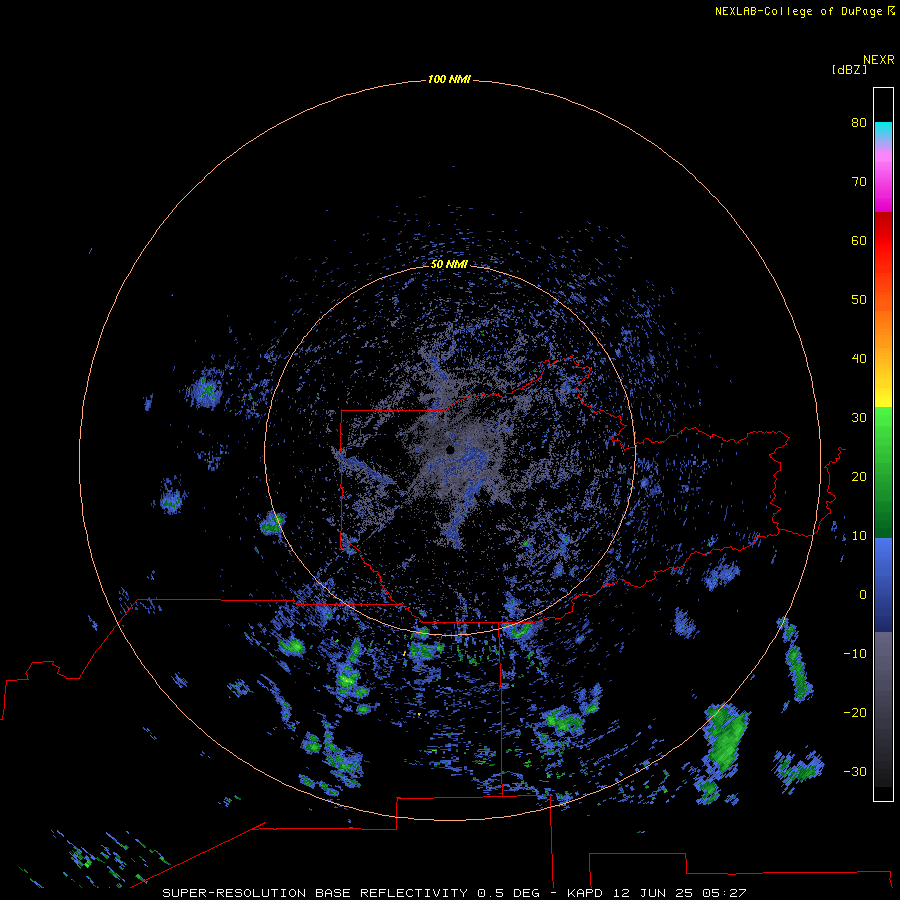Screen dimensions: 900x900
Task: Click the -20 dBZ scale value
Action: click(855, 713)
